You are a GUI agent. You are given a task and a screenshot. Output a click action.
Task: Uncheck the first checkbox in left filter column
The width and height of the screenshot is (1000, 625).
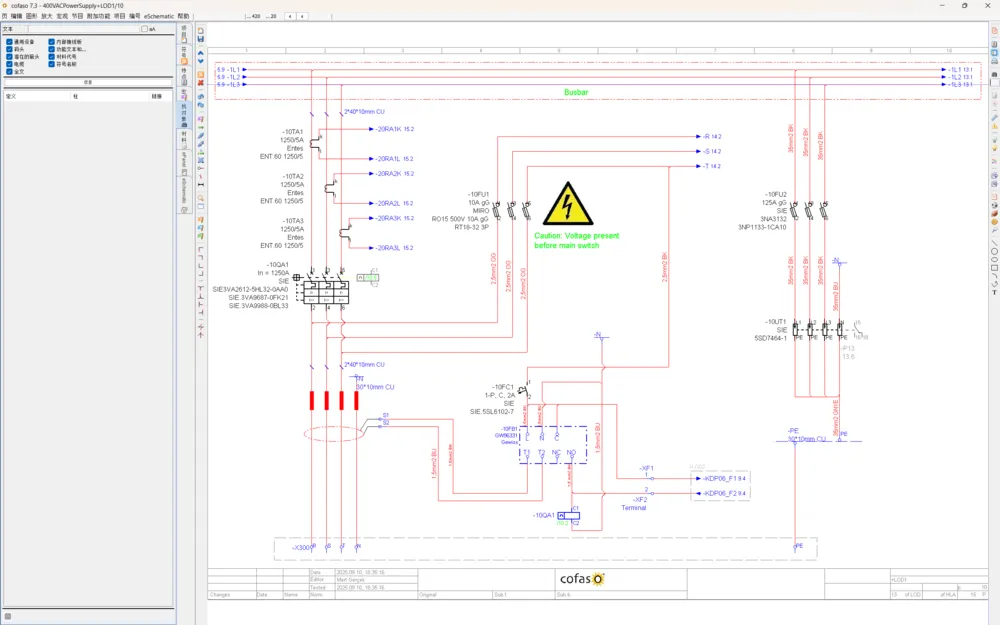10,41
